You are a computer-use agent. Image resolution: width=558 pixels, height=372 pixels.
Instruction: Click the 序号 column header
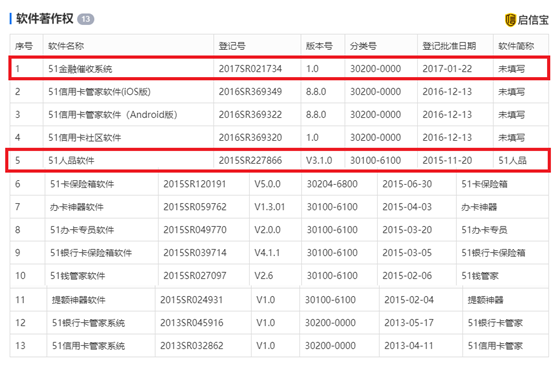coord(24,46)
